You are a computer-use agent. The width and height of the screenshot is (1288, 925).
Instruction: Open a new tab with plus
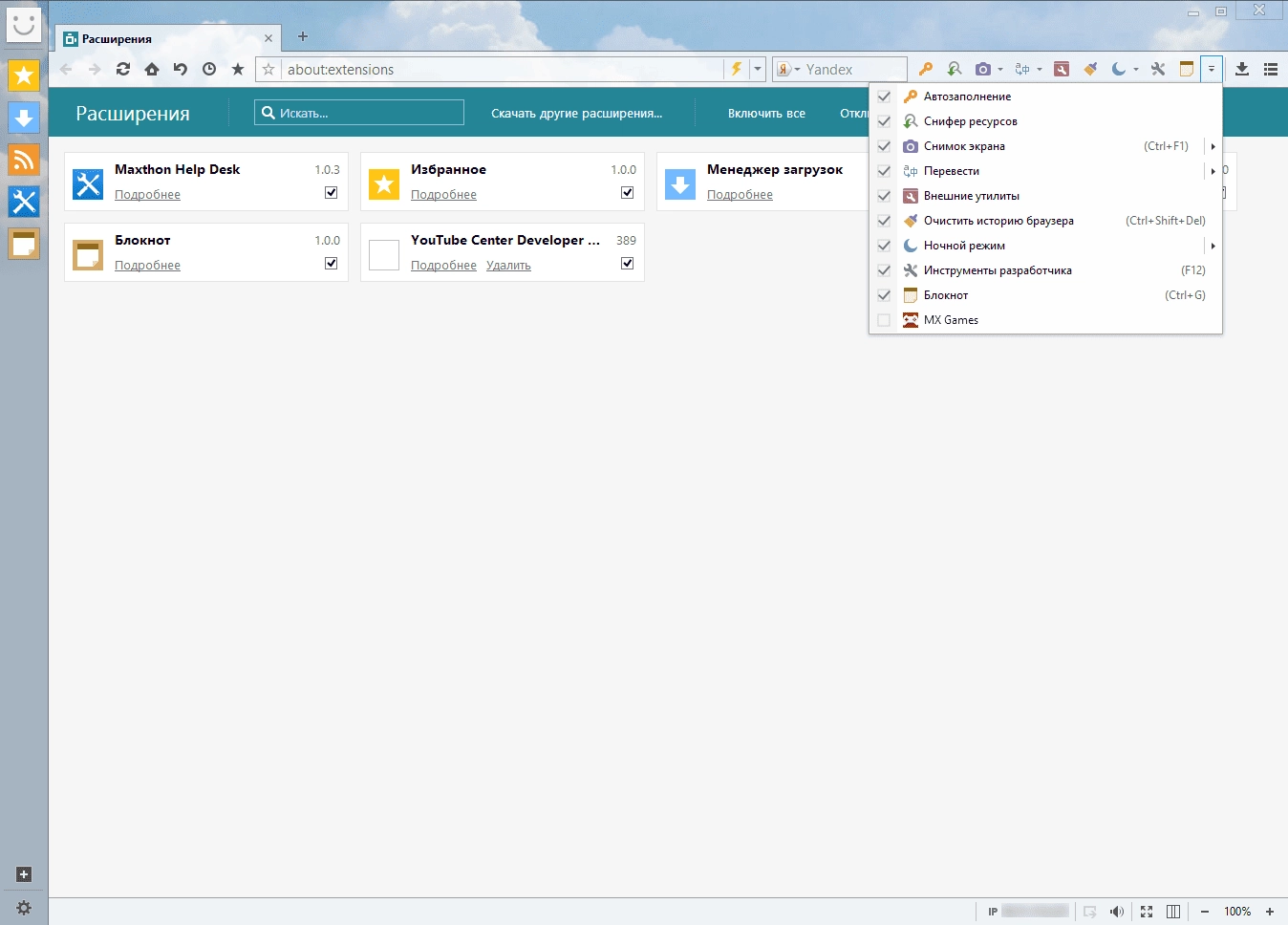[303, 36]
